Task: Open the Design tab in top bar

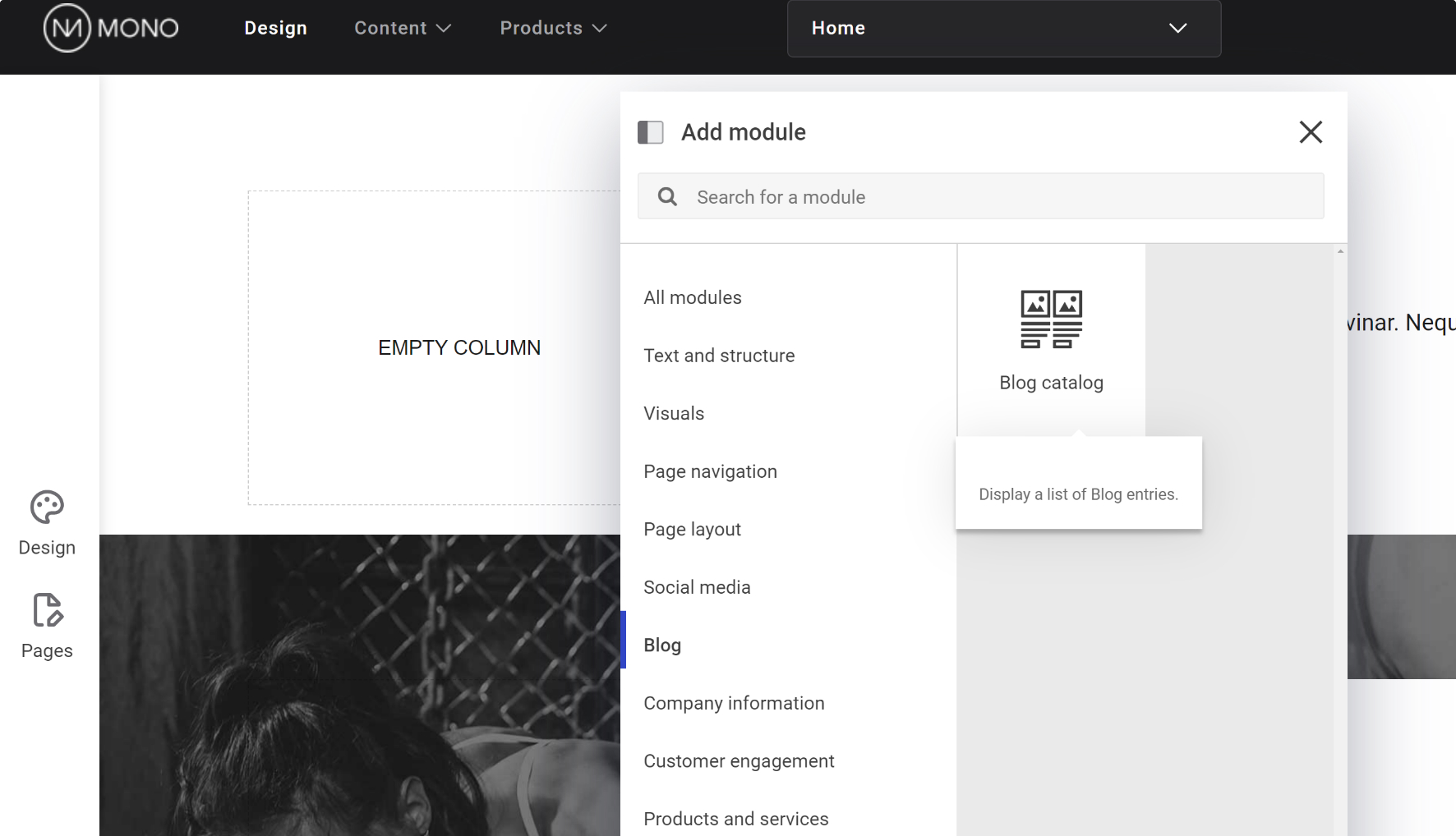Action: (276, 28)
